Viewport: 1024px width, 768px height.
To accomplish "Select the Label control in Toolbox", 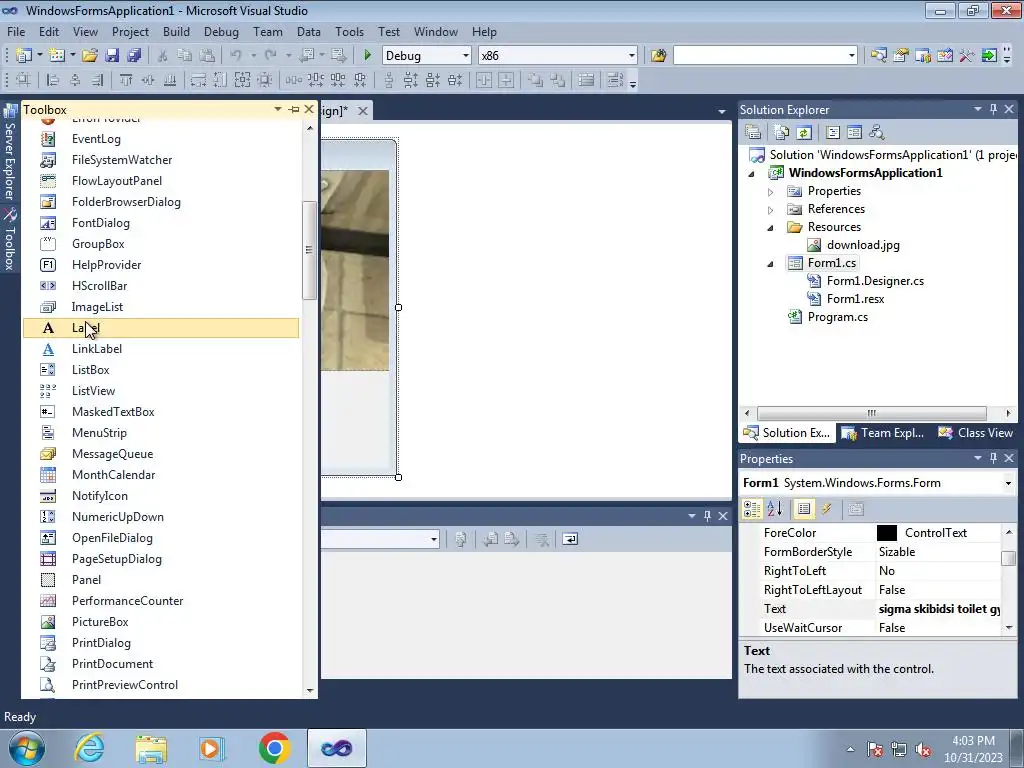I will point(161,328).
